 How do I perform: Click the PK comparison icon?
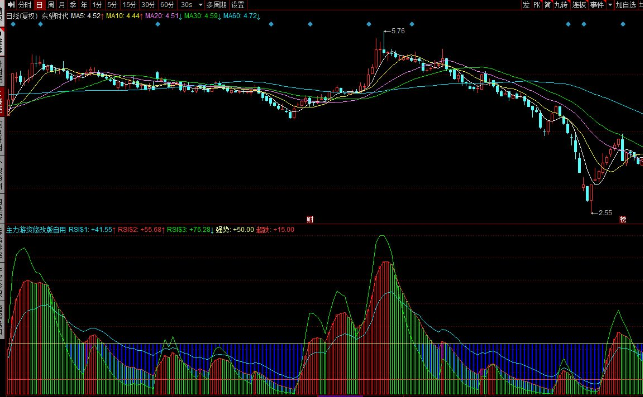537,5
